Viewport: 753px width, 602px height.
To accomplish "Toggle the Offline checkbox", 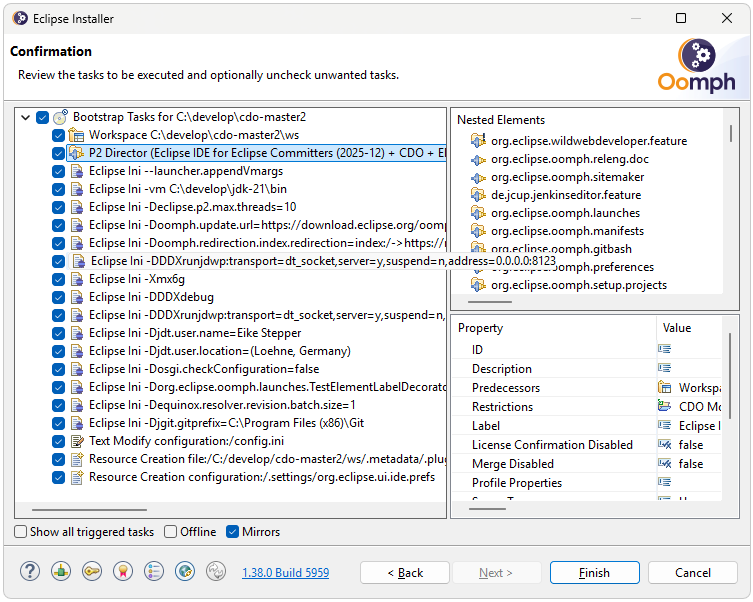I will coord(171,532).
